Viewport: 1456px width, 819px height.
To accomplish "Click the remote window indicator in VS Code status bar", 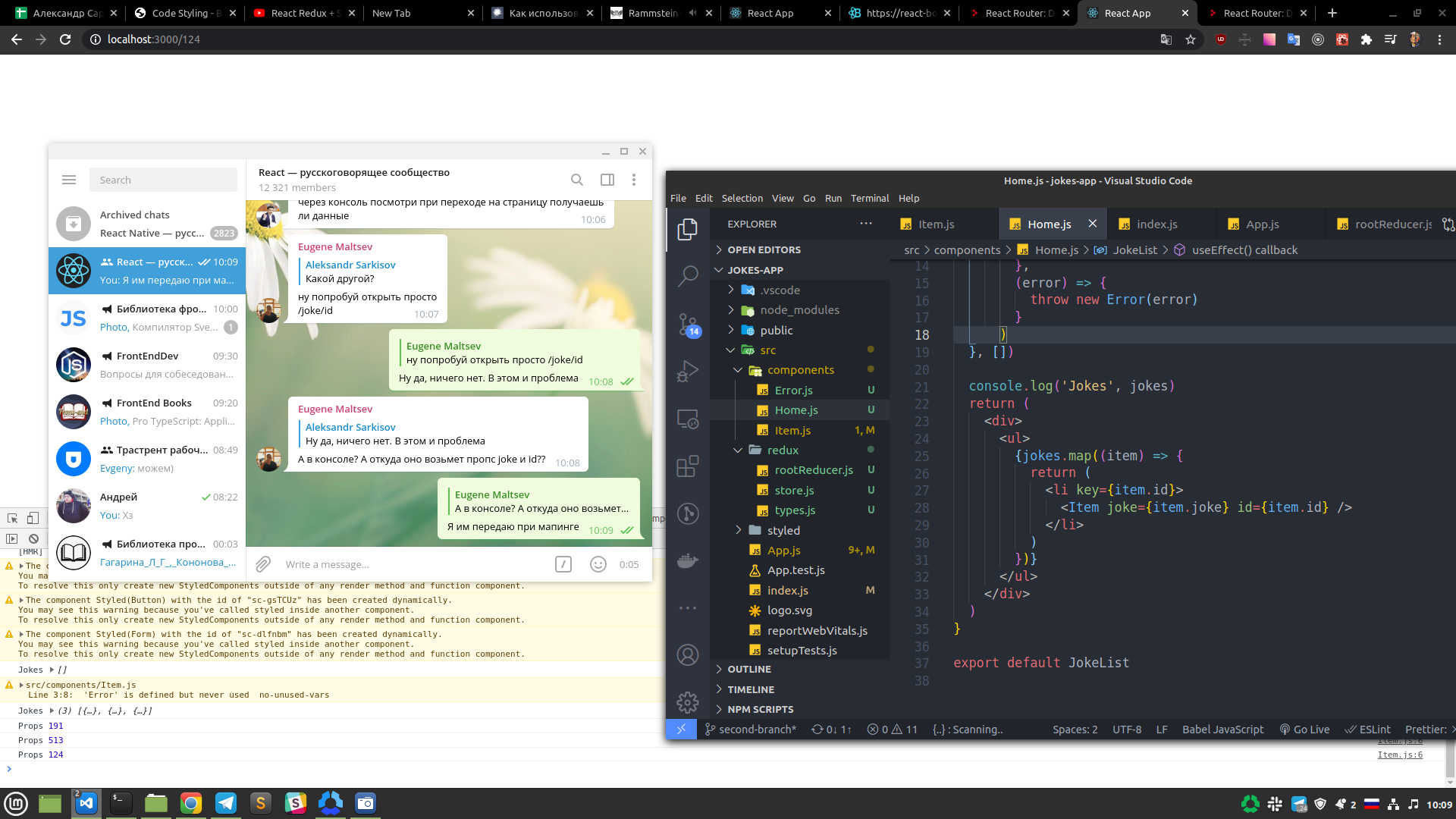I will [x=681, y=730].
